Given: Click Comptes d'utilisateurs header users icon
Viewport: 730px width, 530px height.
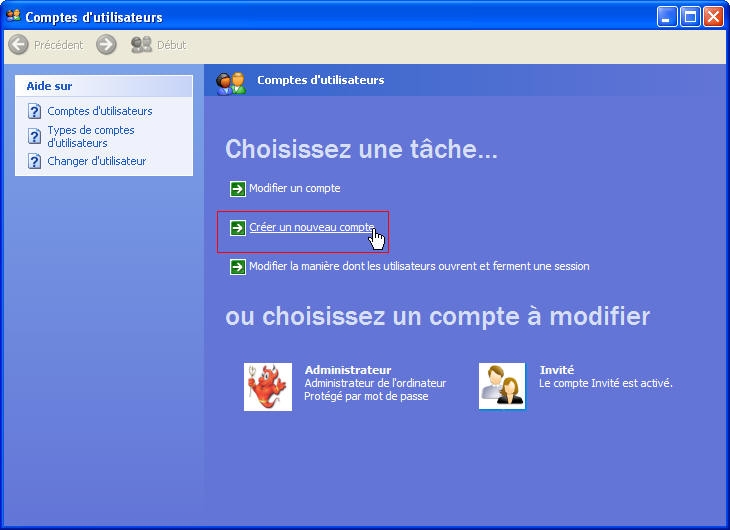Looking at the screenshot, I should [x=231, y=83].
